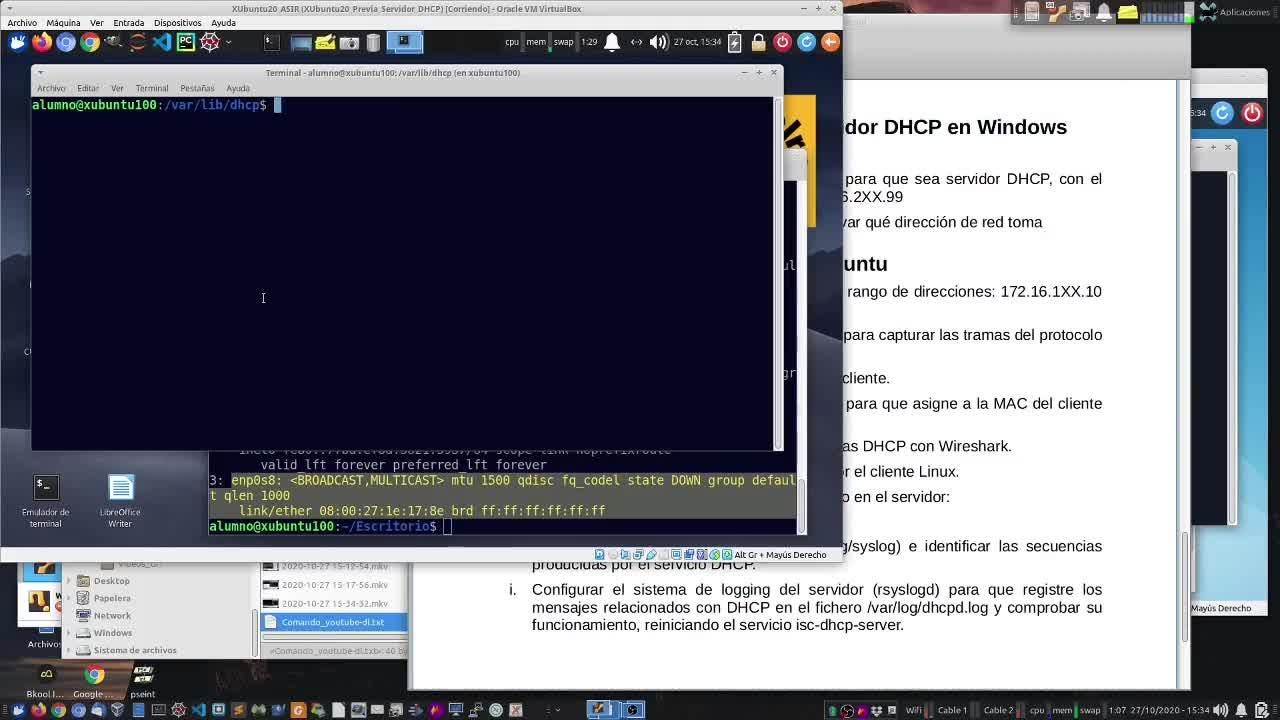The image size is (1280, 720).
Task: Click the VirtualBox host key indicator Alt Gr + Mayús Derecho
Action: click(780, 554)
